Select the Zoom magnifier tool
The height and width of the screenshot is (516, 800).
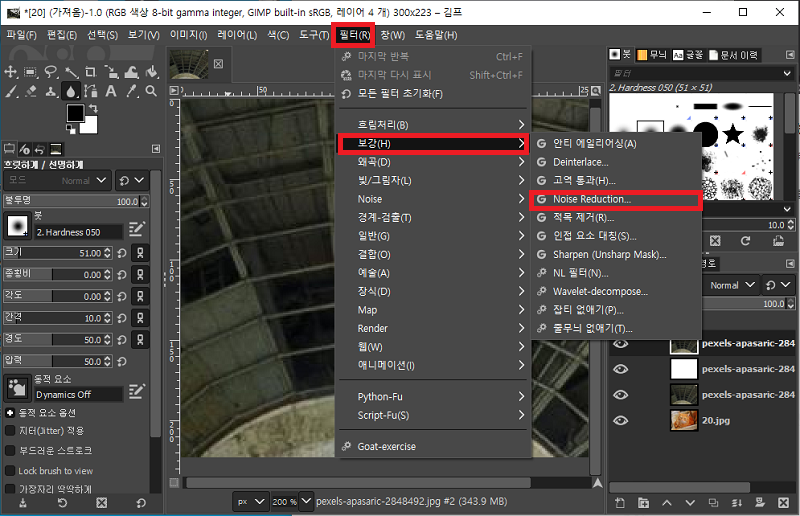(x=152, y=91)
